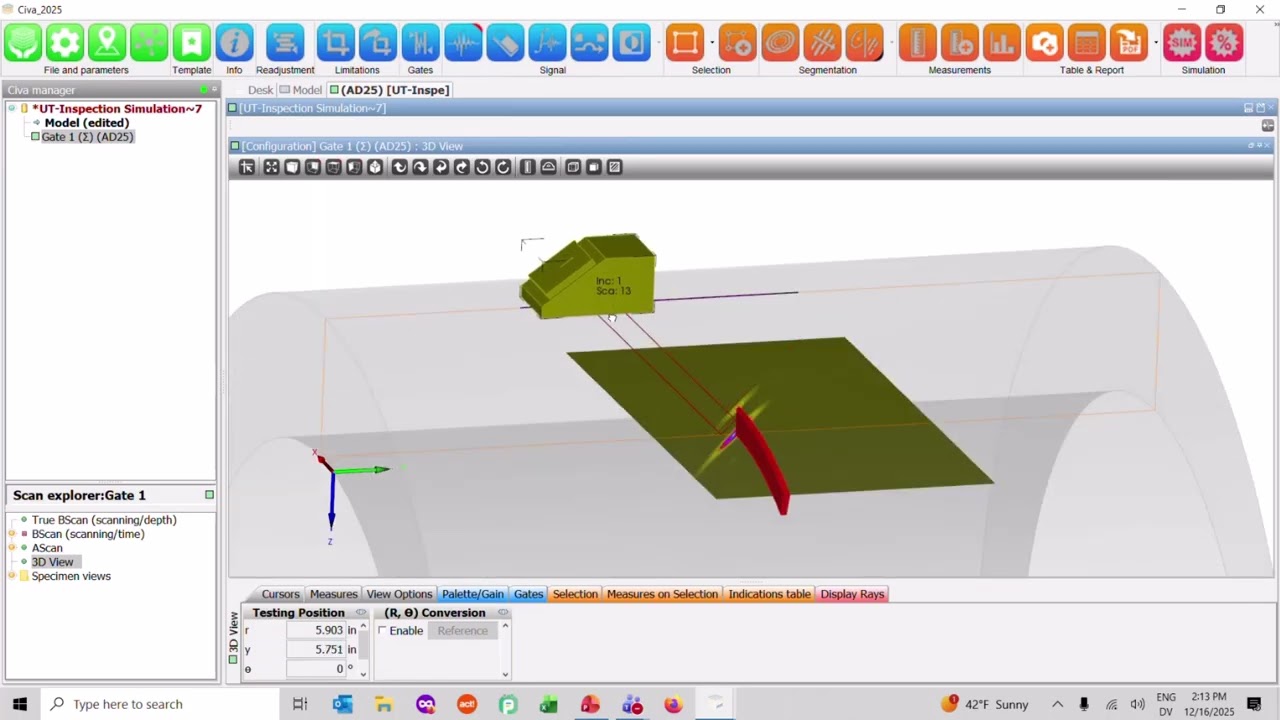
Task: Toggle the green 3D View indicator on bottom panel
Action: tap(234, 659)
